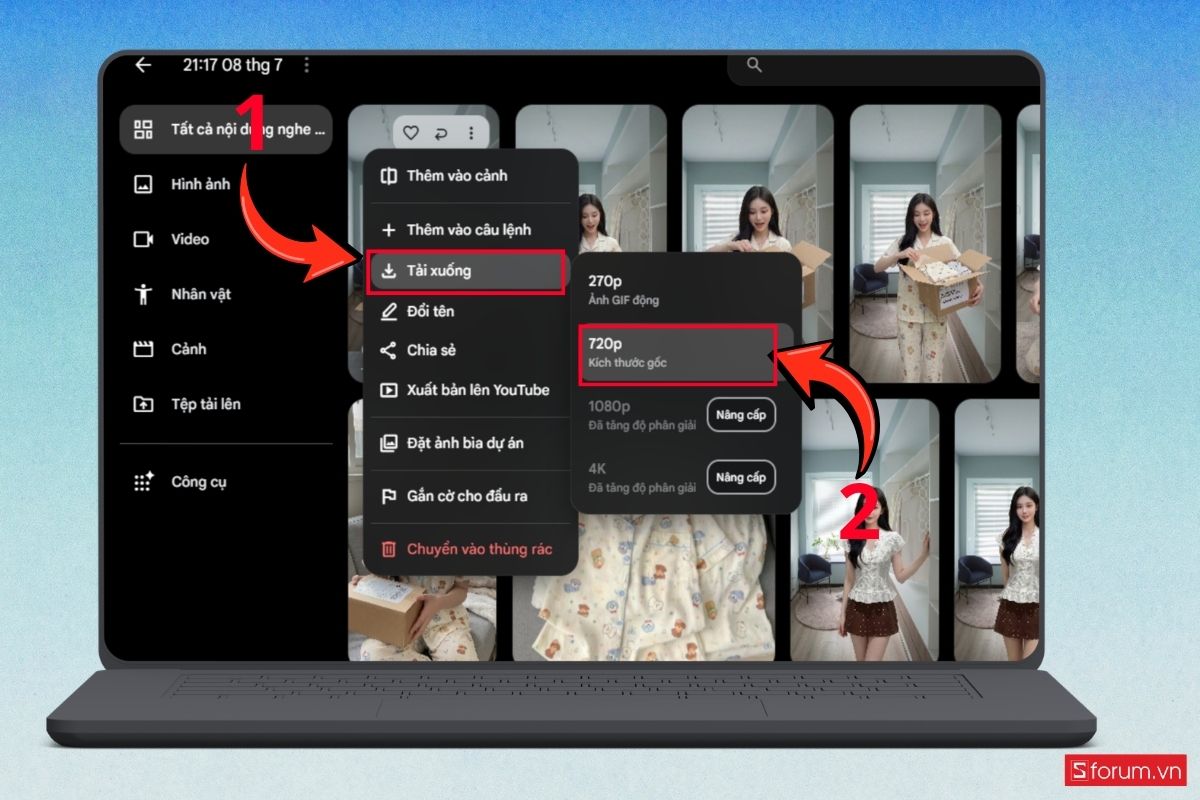
Task: Open the three-dot menu beside the project date
Action: (306, 65)
